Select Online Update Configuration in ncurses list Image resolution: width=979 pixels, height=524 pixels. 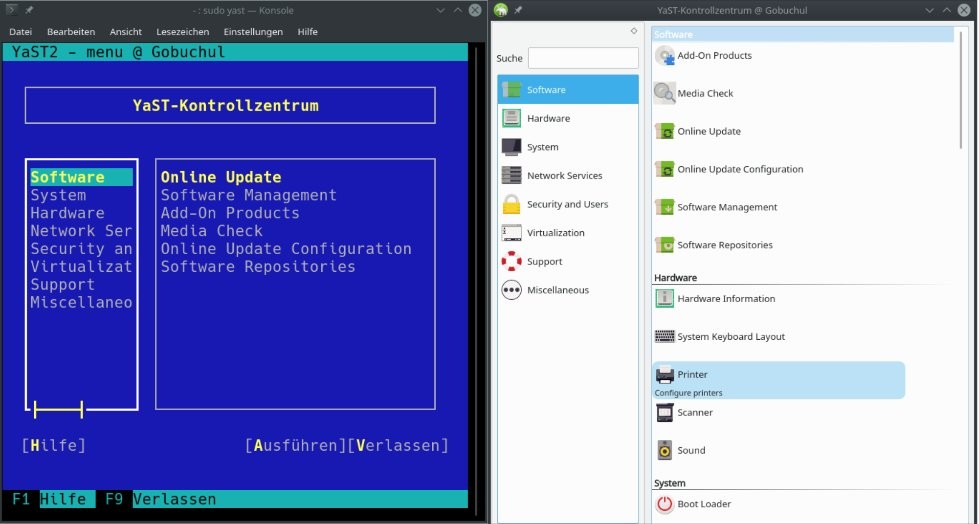coord(286,249)
